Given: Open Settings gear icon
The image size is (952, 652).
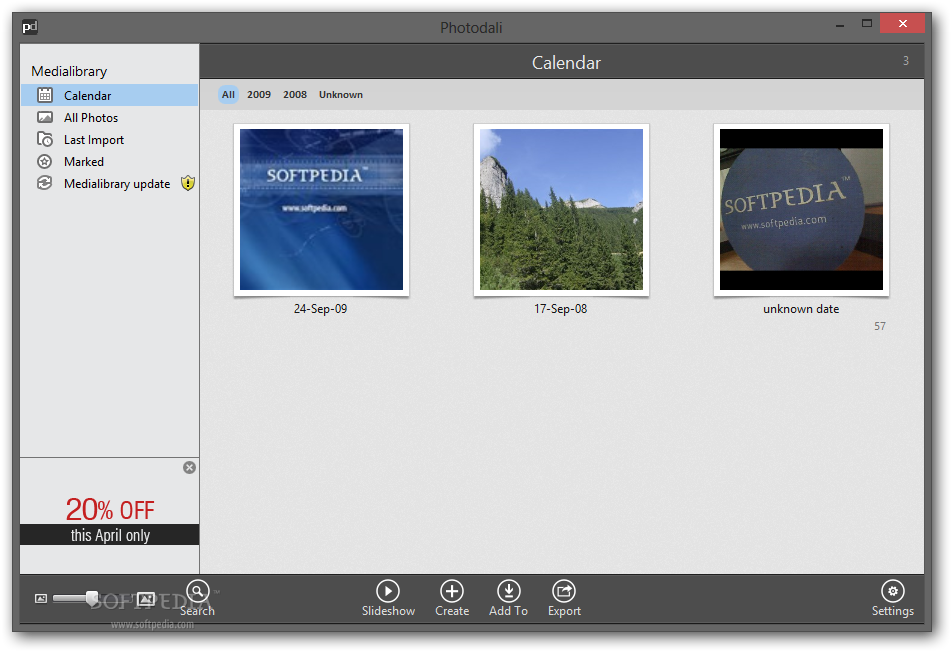Looking at the screenshot, I should (x=892, y=591).
